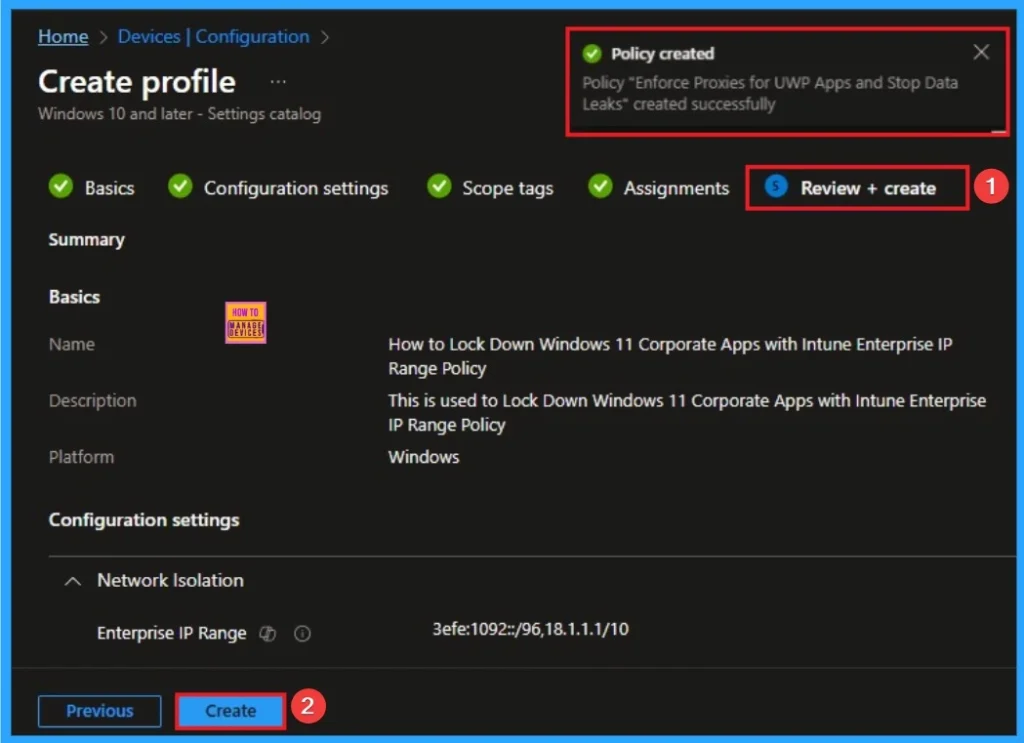
Task: Open the Devices | Configuration breadcrumb link
Action: [213, 36]
